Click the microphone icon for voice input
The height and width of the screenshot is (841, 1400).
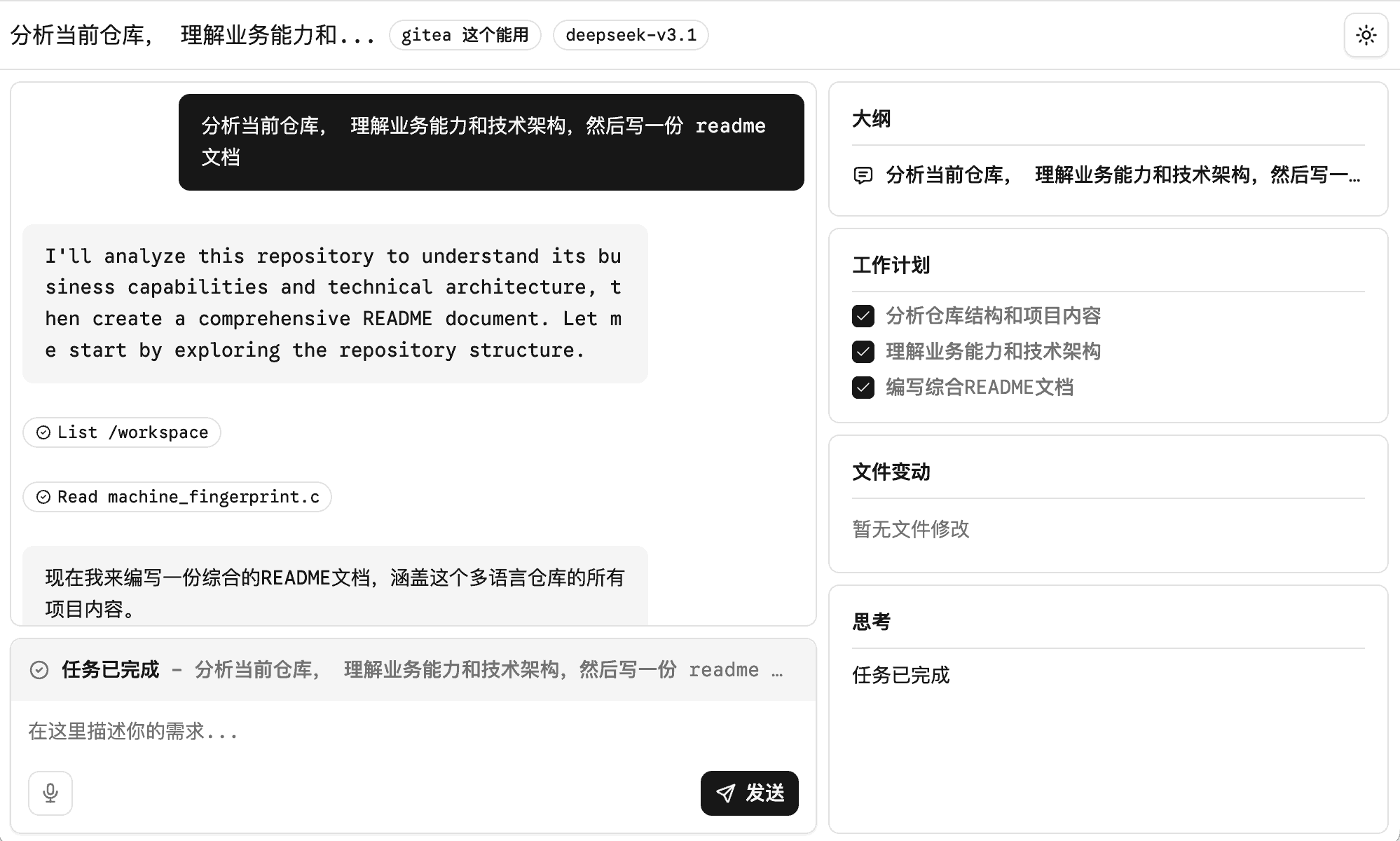(x=50, y=793)
